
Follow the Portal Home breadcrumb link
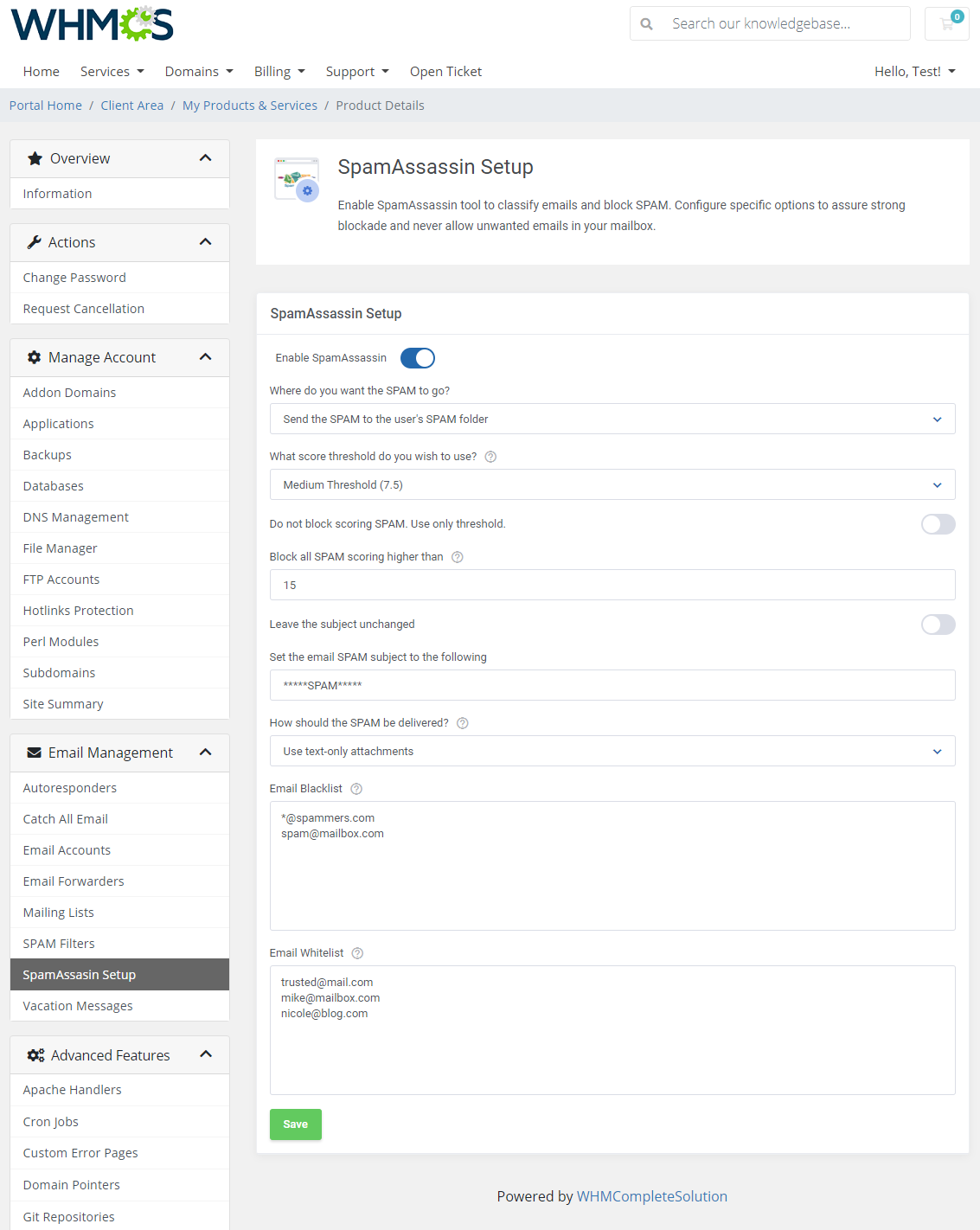tap(46, 106)
